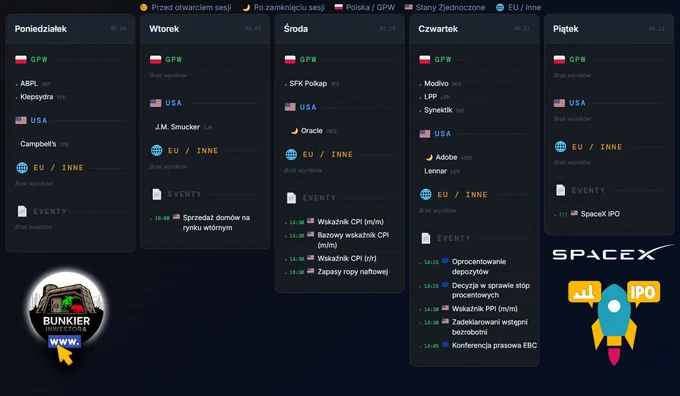Viewport: 680px width, 396px height.
Task: Select Modivo in Thursday's GPW list
Action: (436, 83)
